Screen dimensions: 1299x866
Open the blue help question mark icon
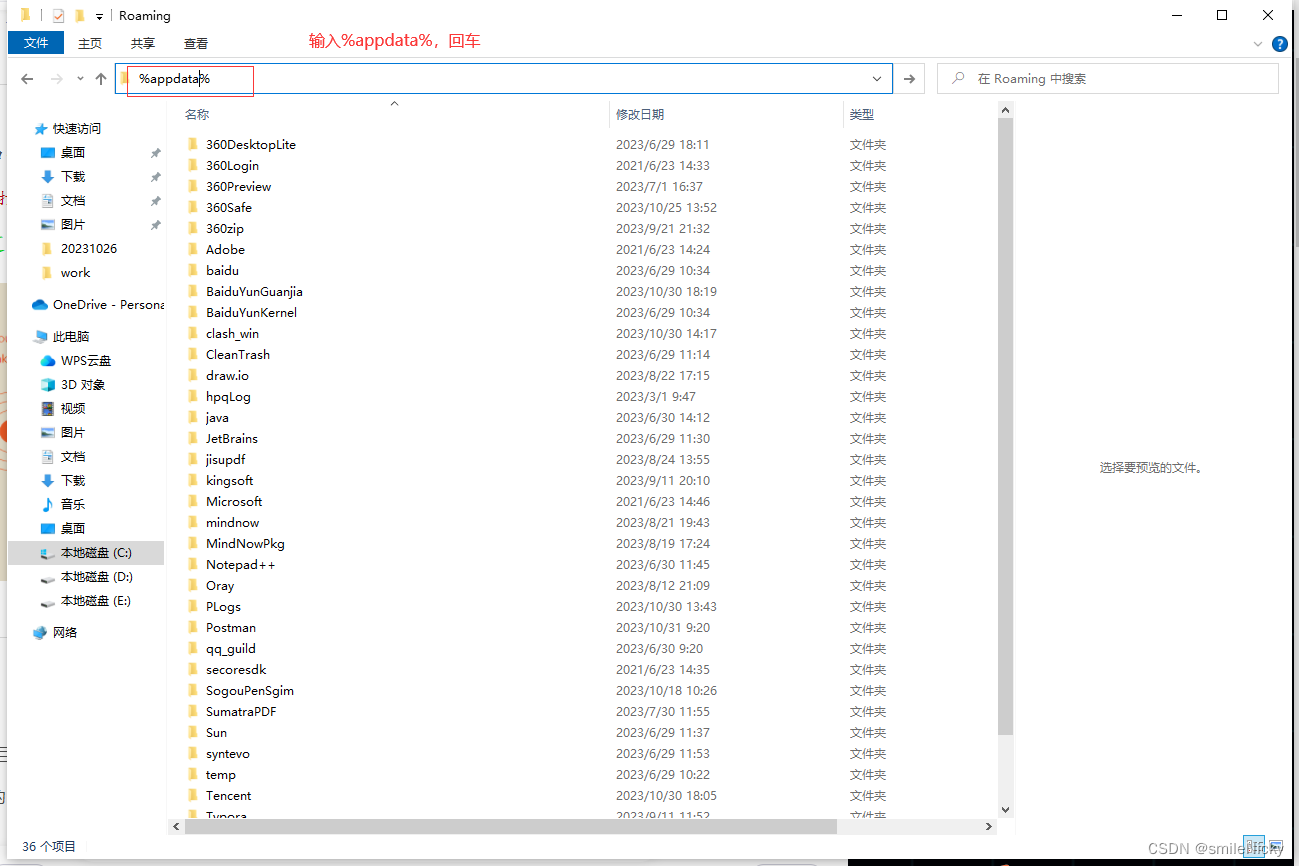pos(1279,44)
